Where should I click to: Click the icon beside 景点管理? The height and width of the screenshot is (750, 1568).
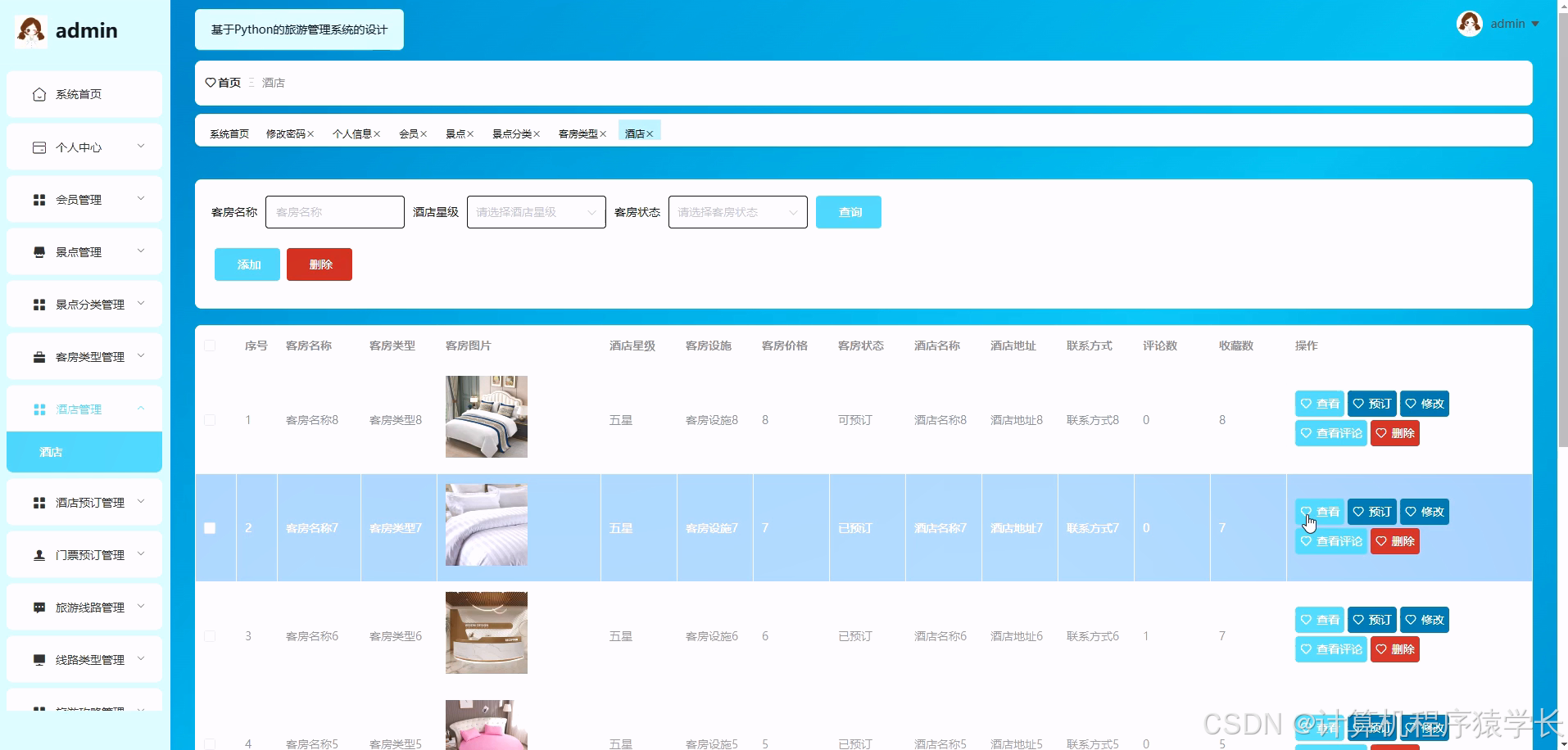click(x=39, y=252)
